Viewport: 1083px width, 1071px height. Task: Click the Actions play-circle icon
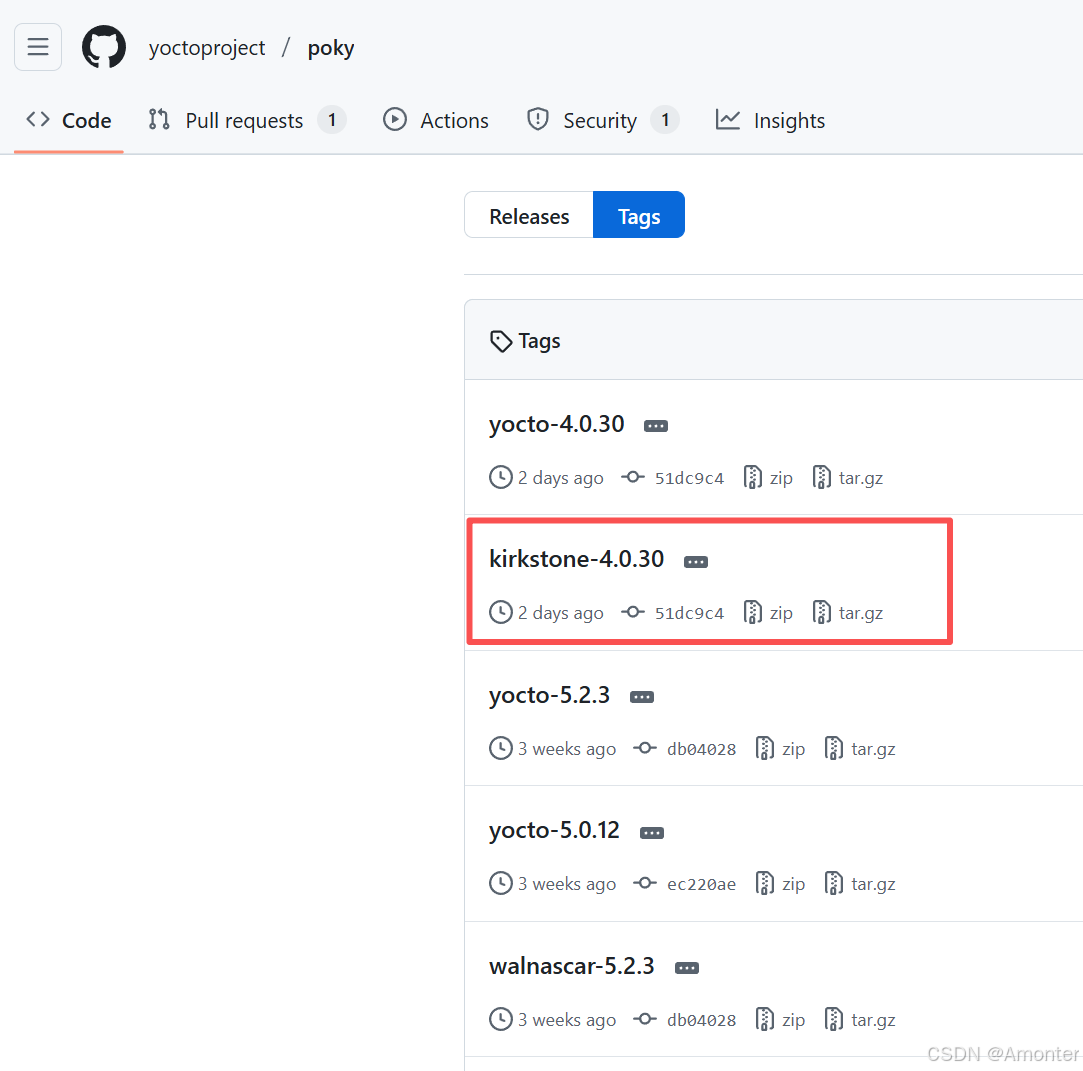(x=395, y=119)
